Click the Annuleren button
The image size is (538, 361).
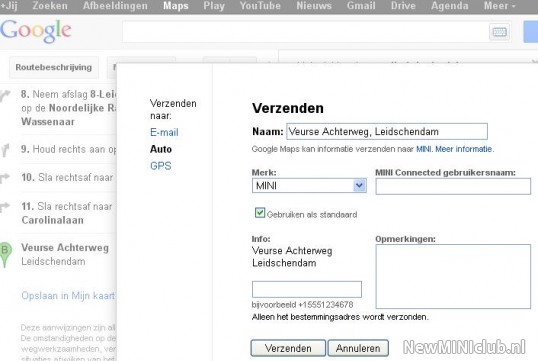click(358, 348)
